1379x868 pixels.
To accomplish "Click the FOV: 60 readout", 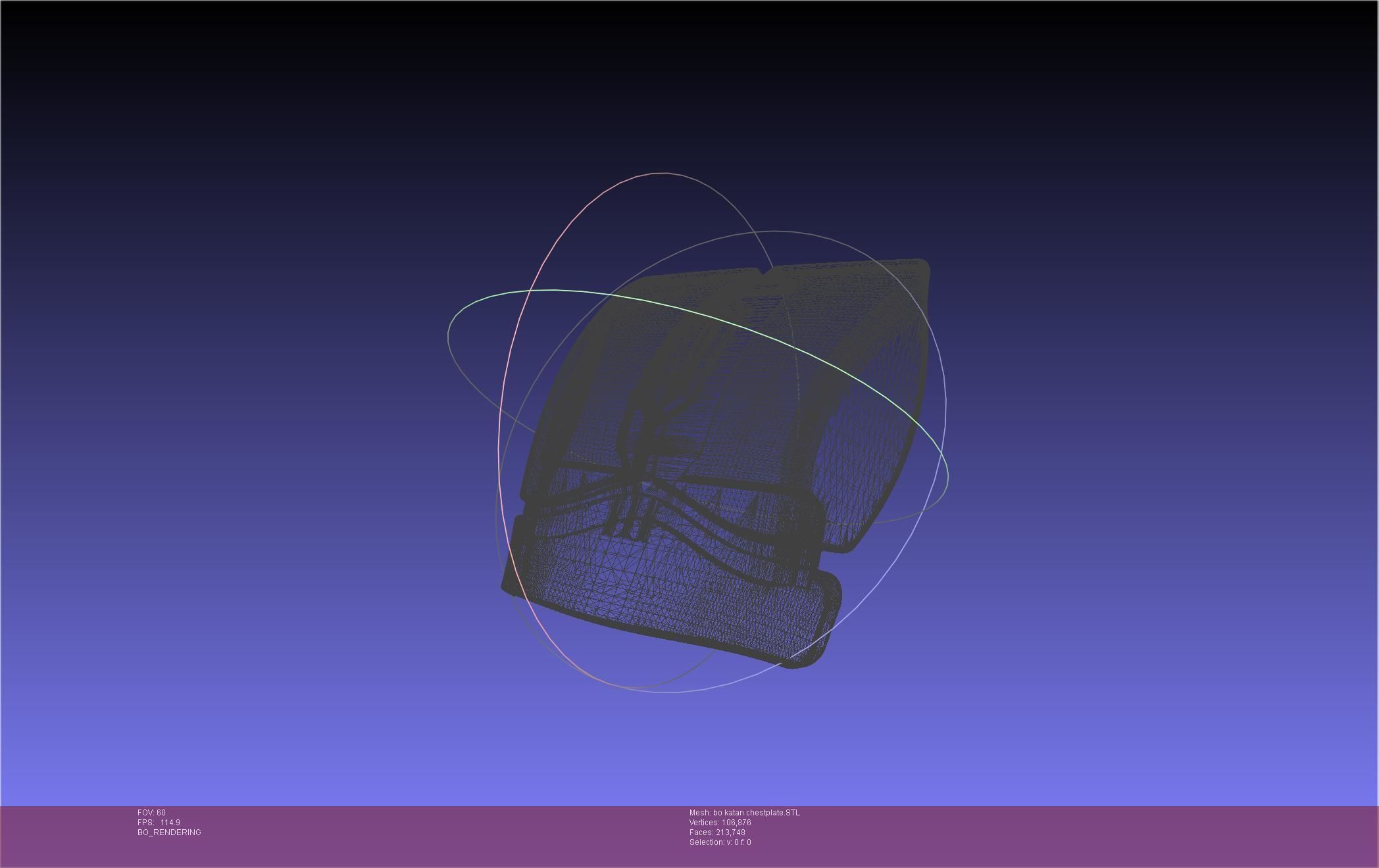I will point(151,813).
